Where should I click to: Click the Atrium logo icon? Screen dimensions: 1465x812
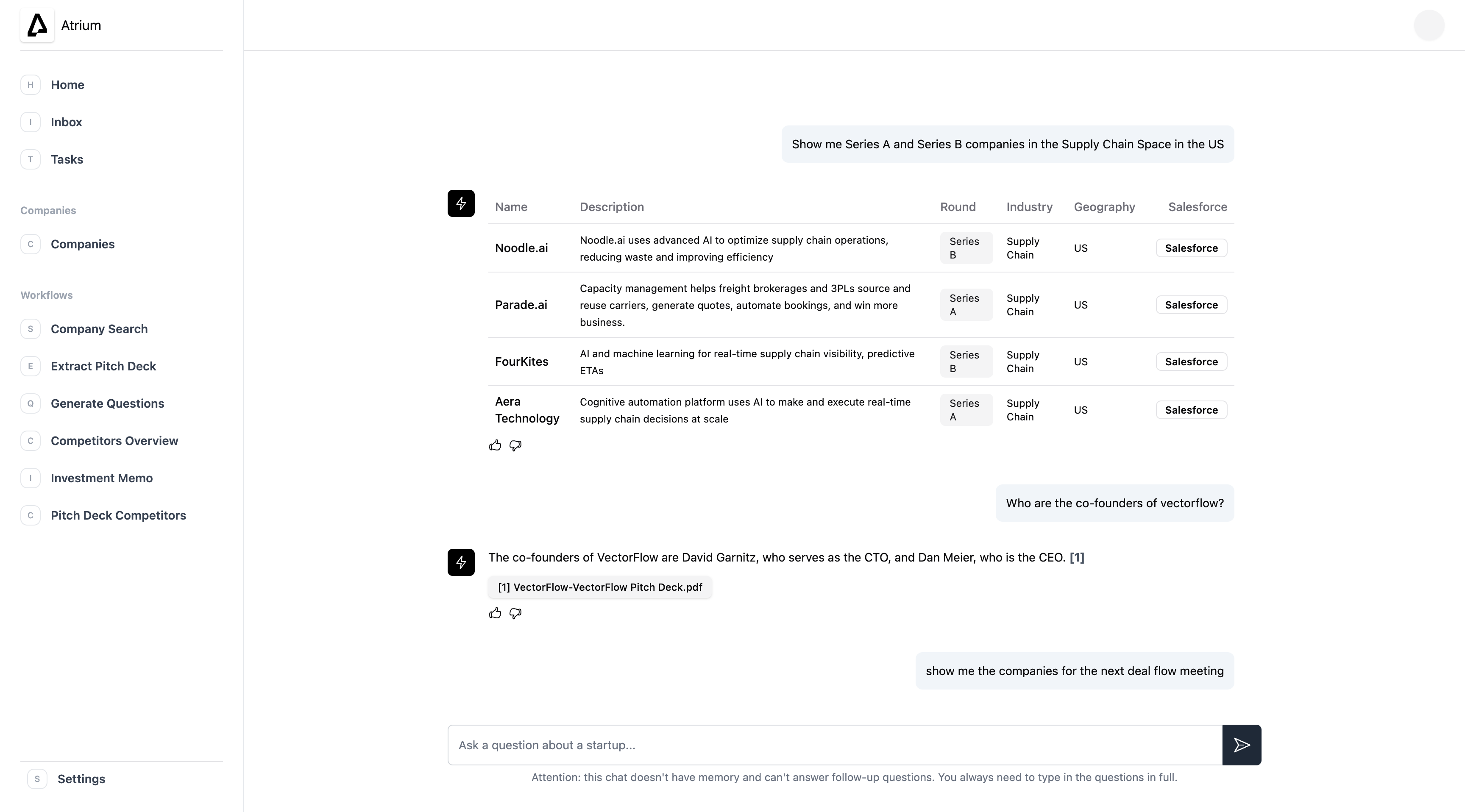38,25
